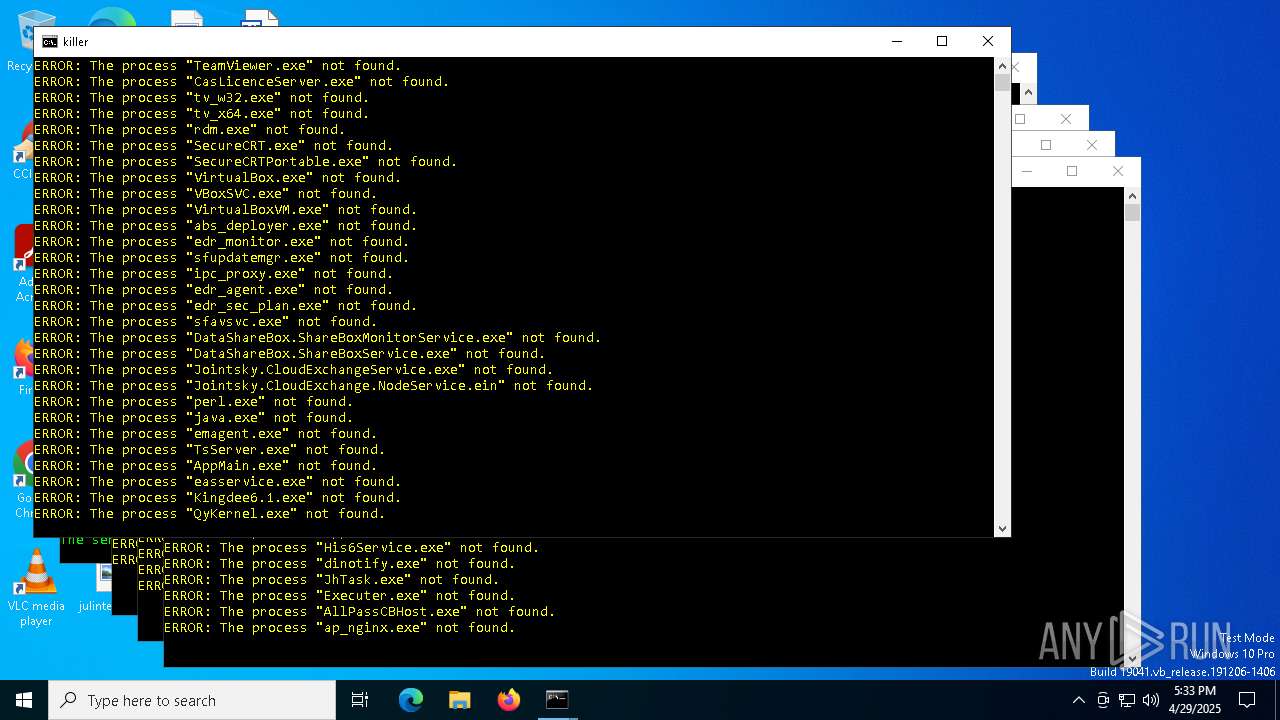The width and height of the screenshot is (1280, 720).
Task: Open Task View from the taskbar
Action: (x=360, y=700)
